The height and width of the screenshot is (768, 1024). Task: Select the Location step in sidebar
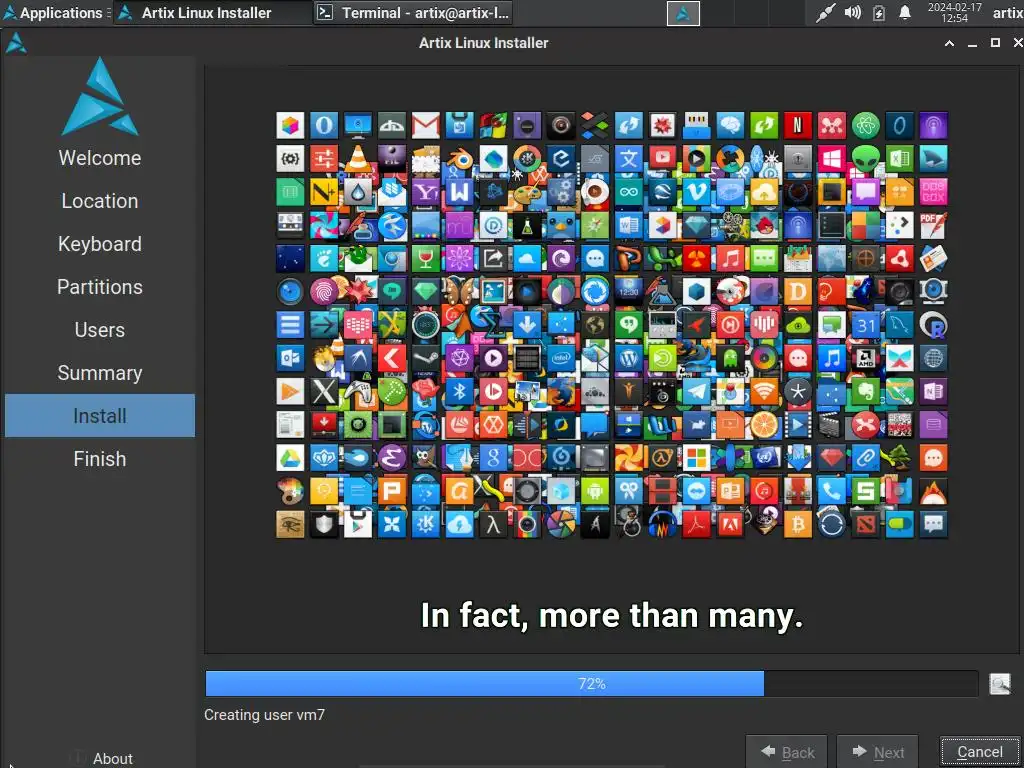click(x=100, y=201)
